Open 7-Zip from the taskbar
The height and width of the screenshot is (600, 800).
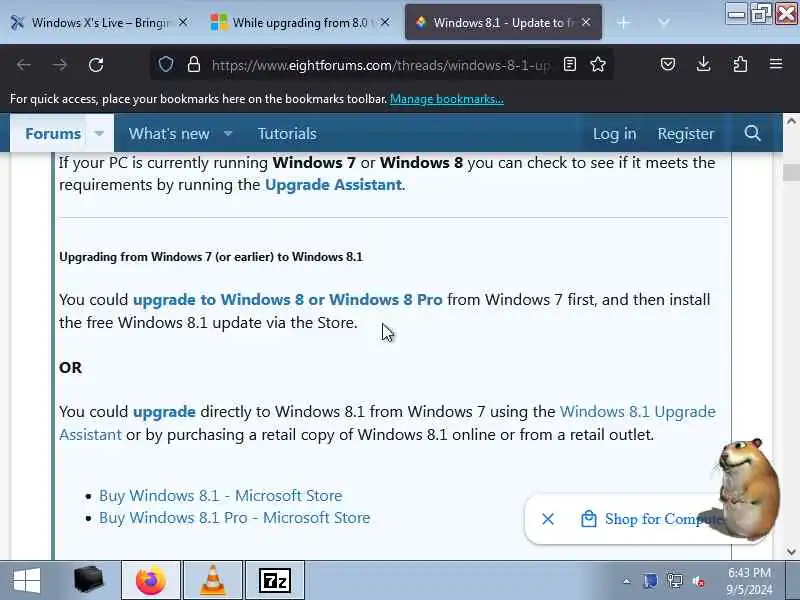coord(275,580)
